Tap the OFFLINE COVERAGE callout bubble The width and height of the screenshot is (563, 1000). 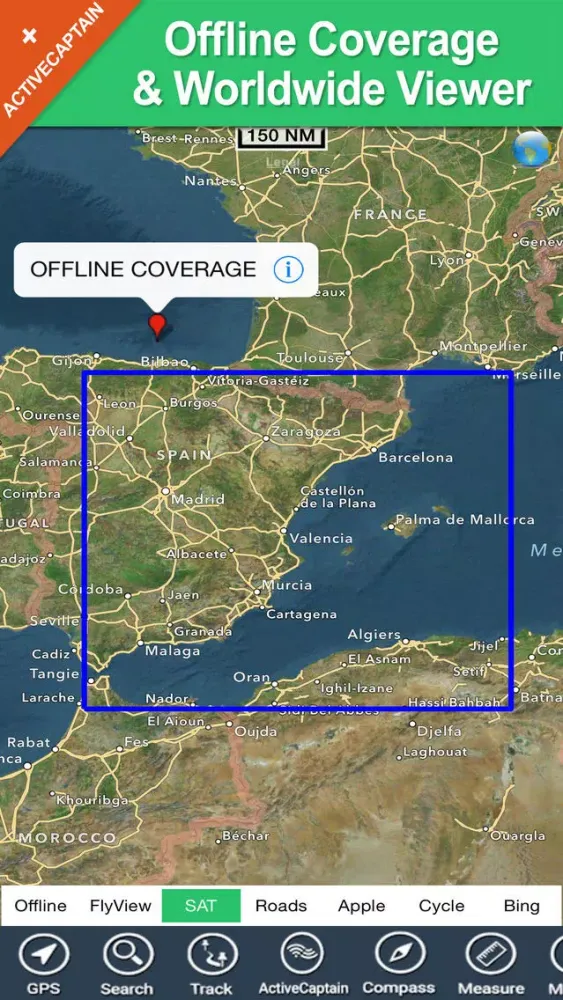(166, 270)
